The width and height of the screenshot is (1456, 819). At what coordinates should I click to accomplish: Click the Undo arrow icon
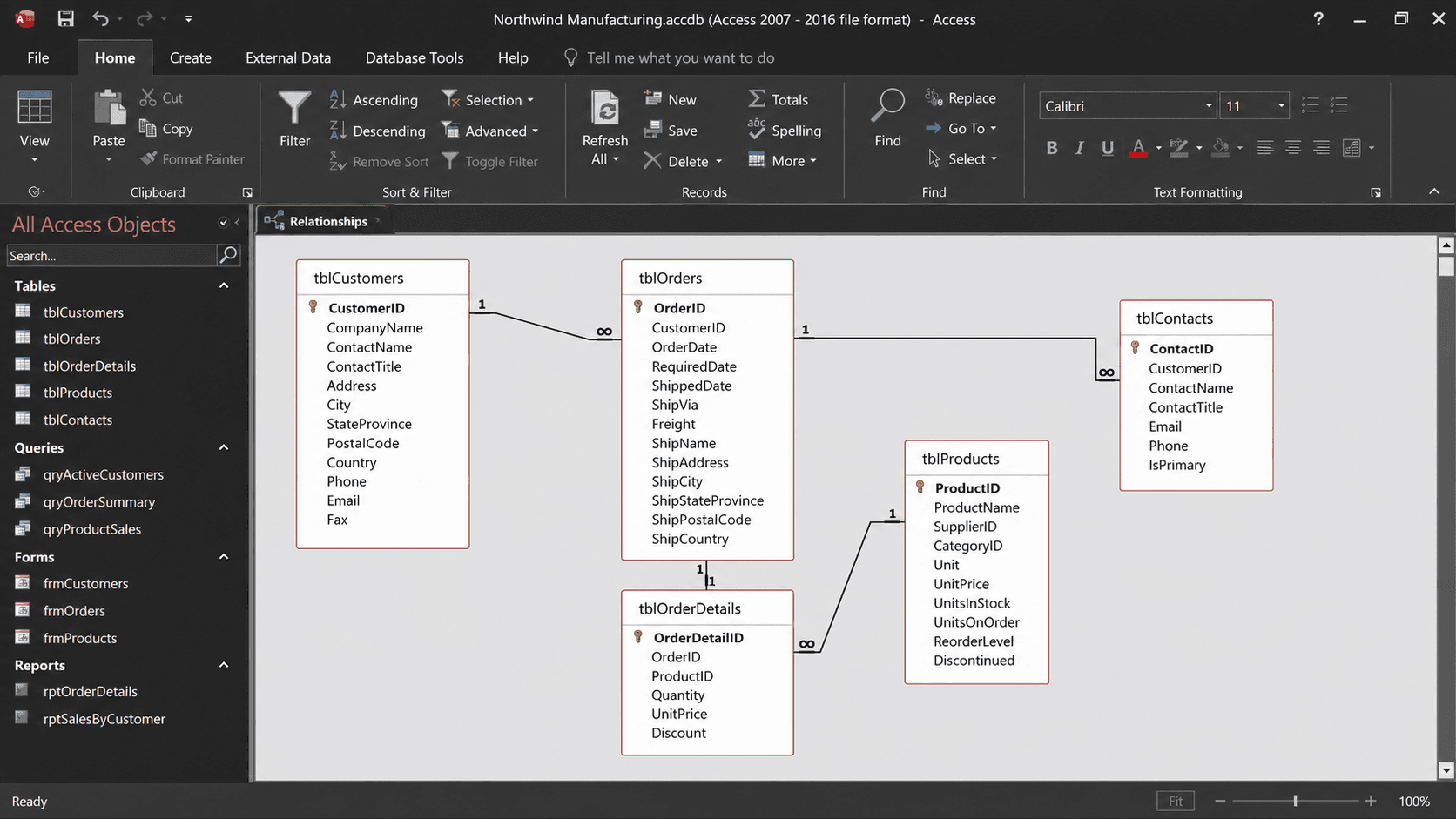101,18
